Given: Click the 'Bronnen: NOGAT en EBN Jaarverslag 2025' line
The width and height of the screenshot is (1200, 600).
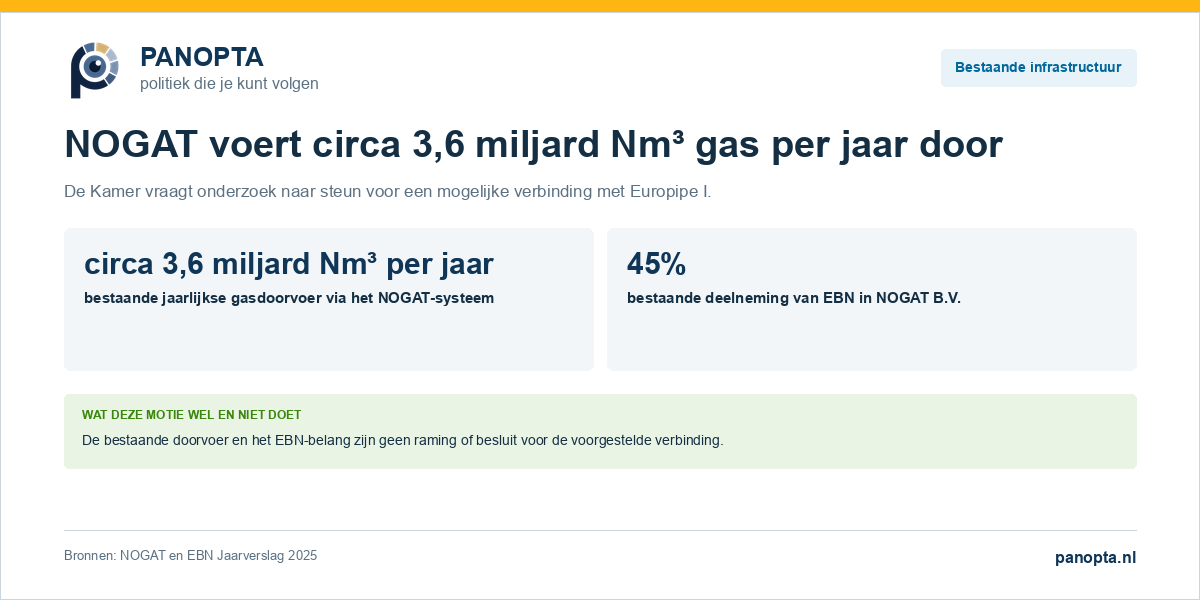Looking at the screenshot, I should (x=190, y=556).
